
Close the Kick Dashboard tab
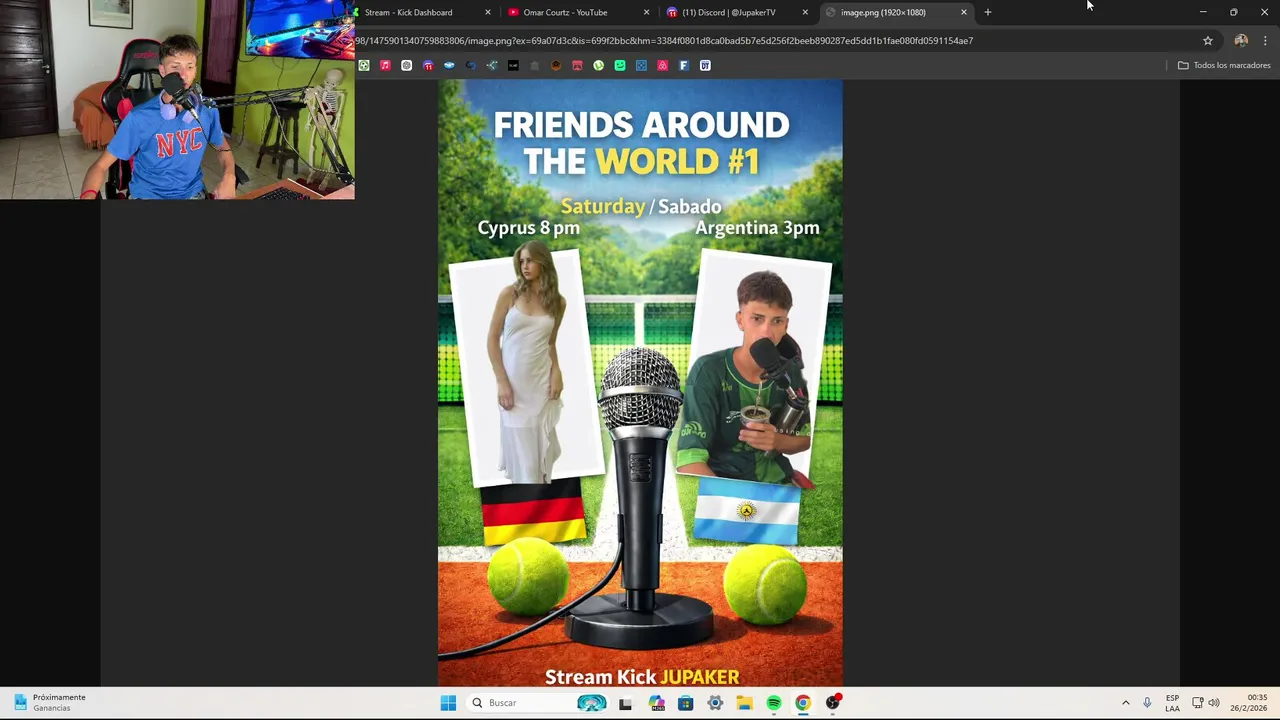[488, 12]
